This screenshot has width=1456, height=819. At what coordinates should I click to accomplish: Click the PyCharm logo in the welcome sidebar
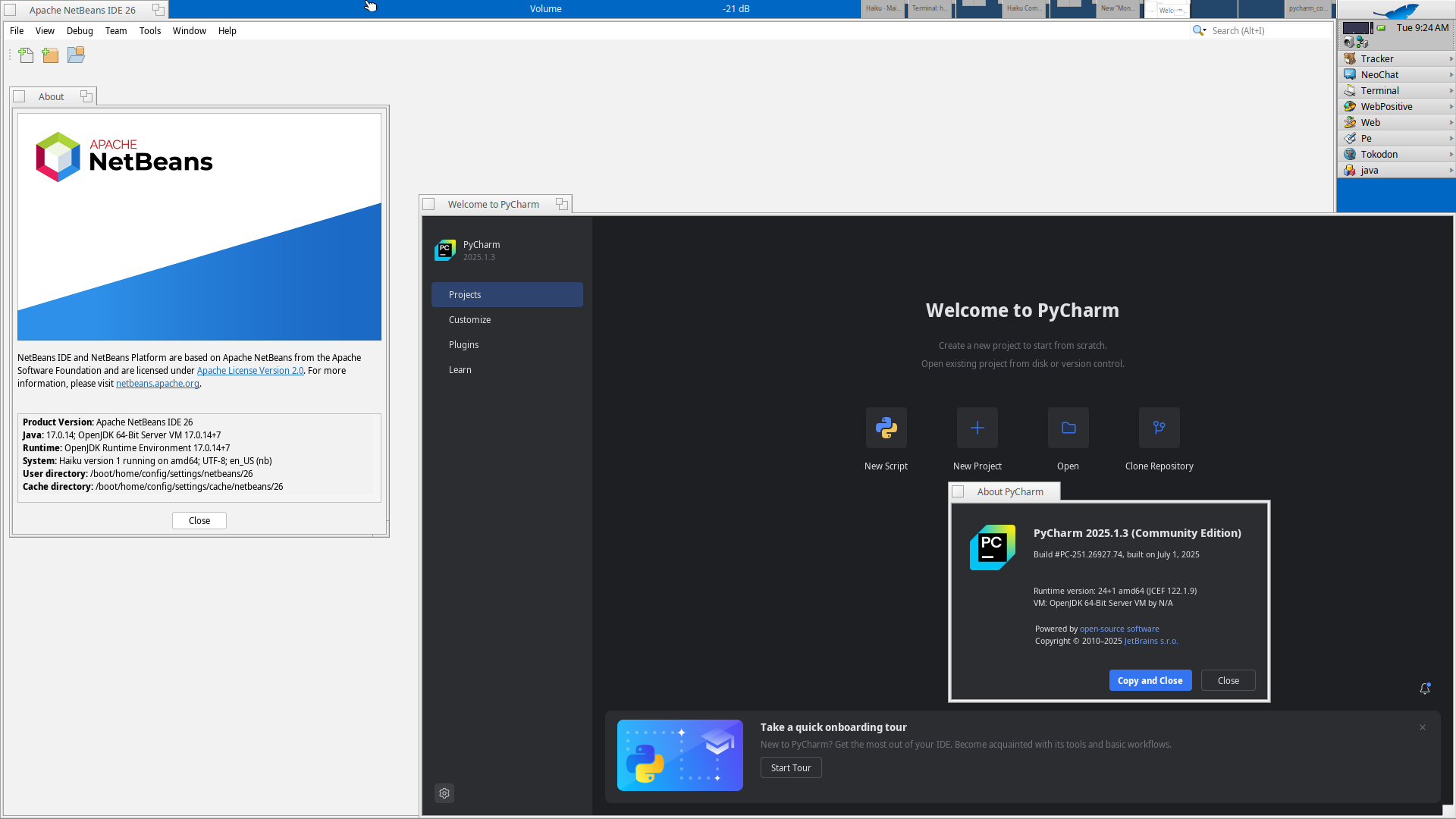445,250
